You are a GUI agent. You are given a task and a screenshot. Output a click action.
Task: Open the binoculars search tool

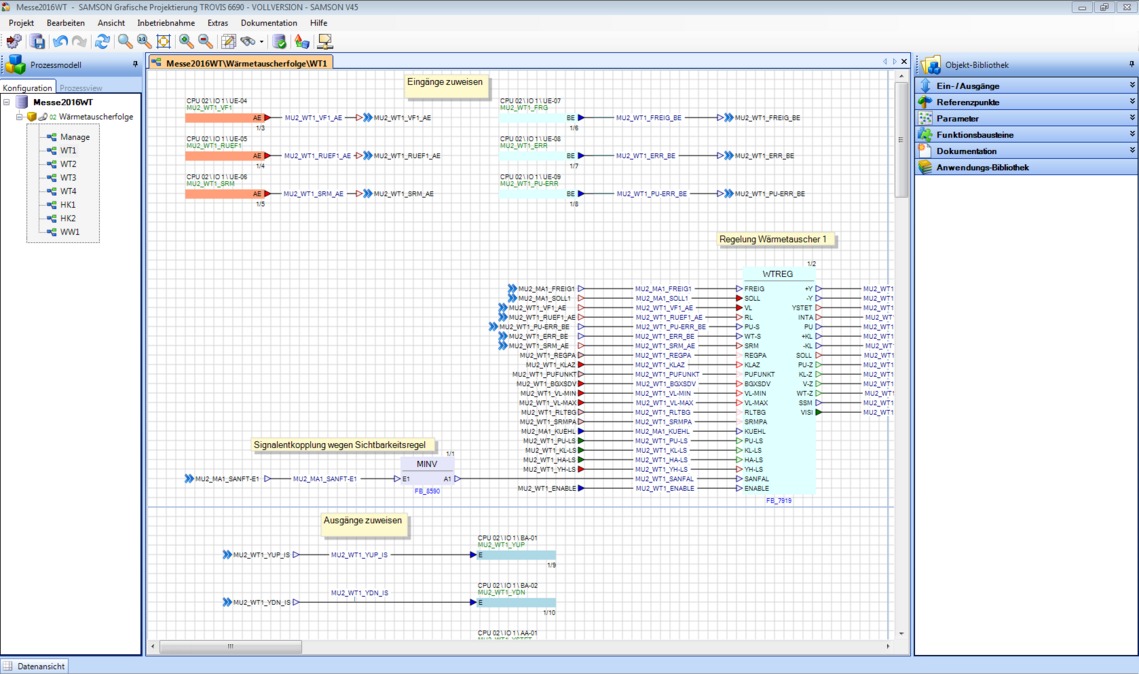point(249,42)
